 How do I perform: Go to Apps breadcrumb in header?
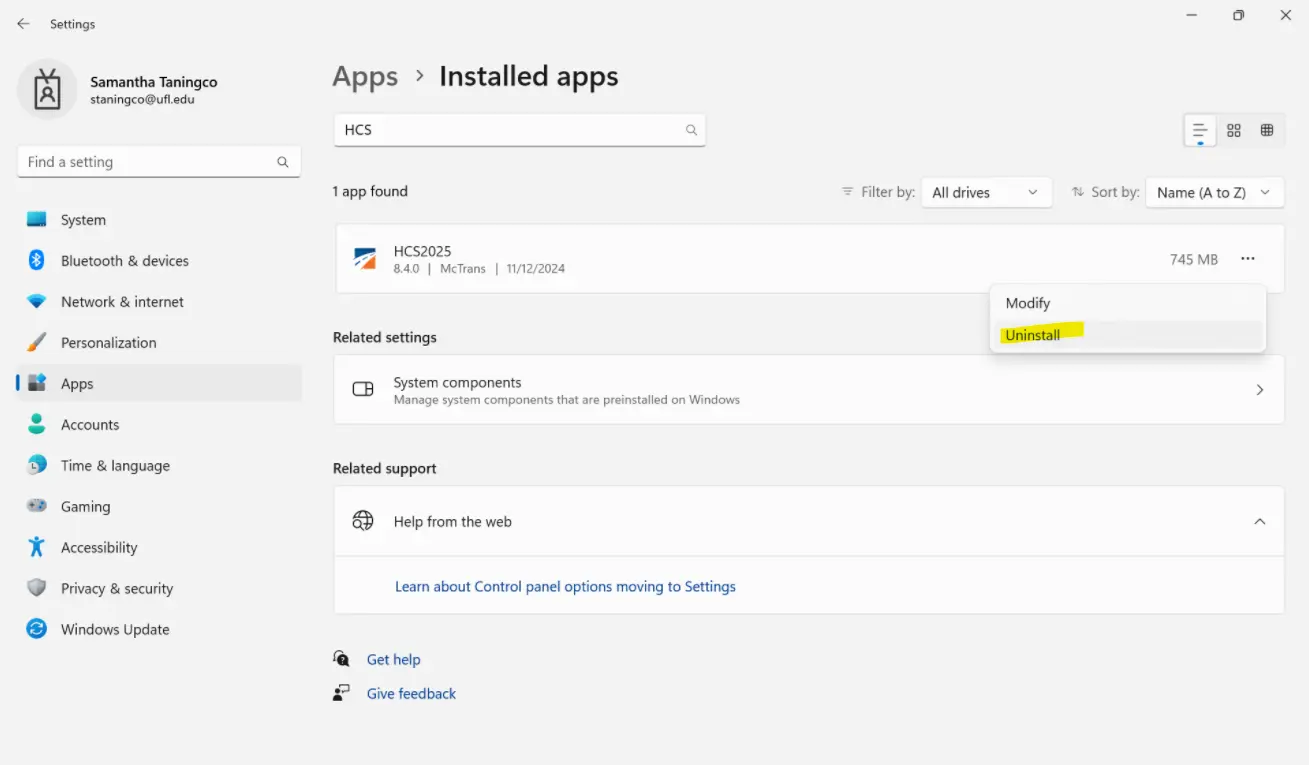[x=365, y=77]
